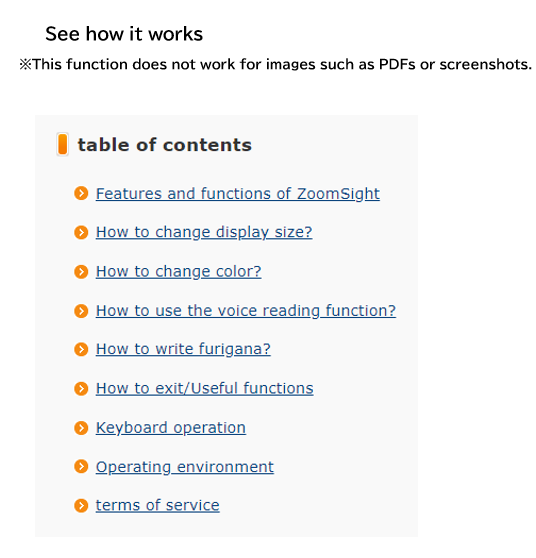Open How to exit/Useful functions link
536x558 pixels.
205,388
